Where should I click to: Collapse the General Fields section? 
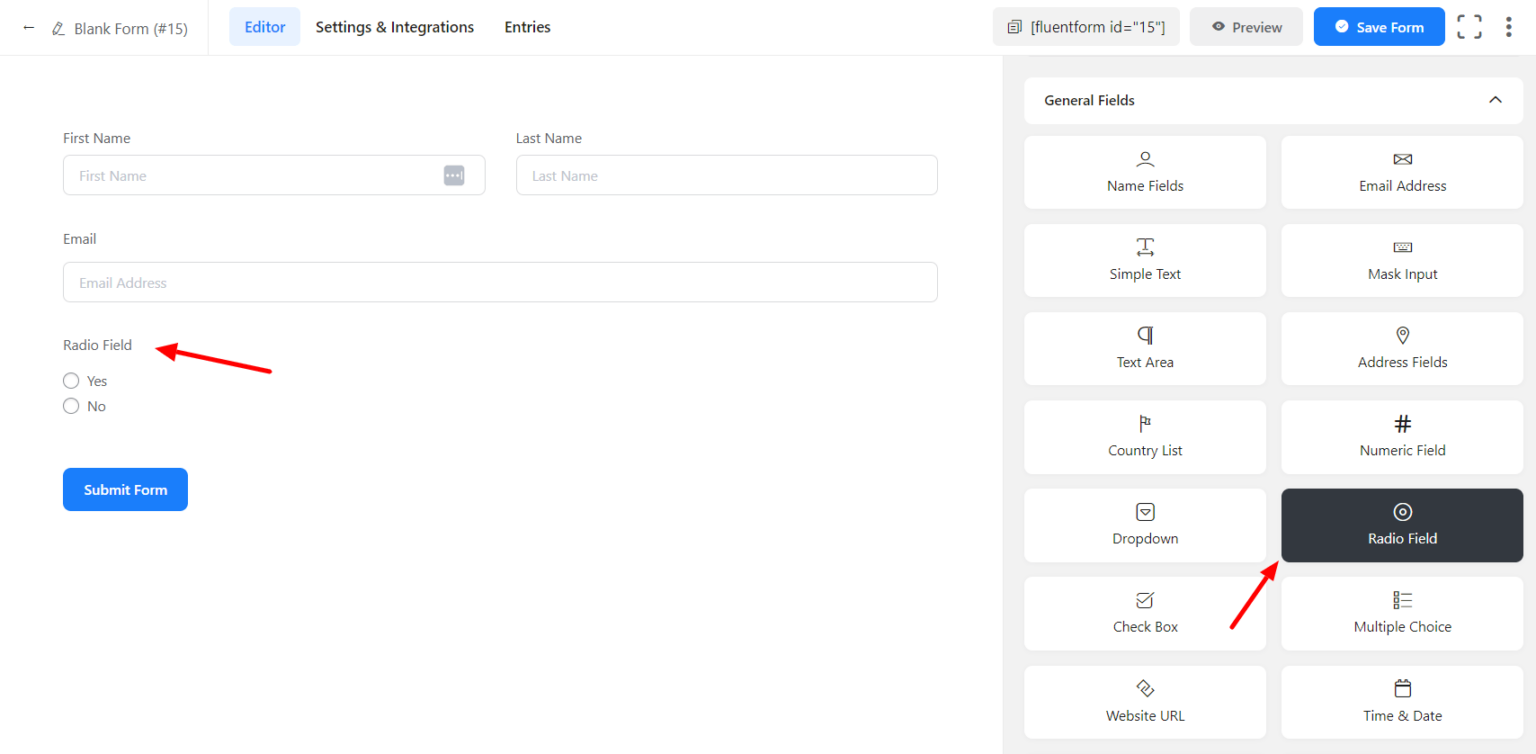click(1495, 100)
